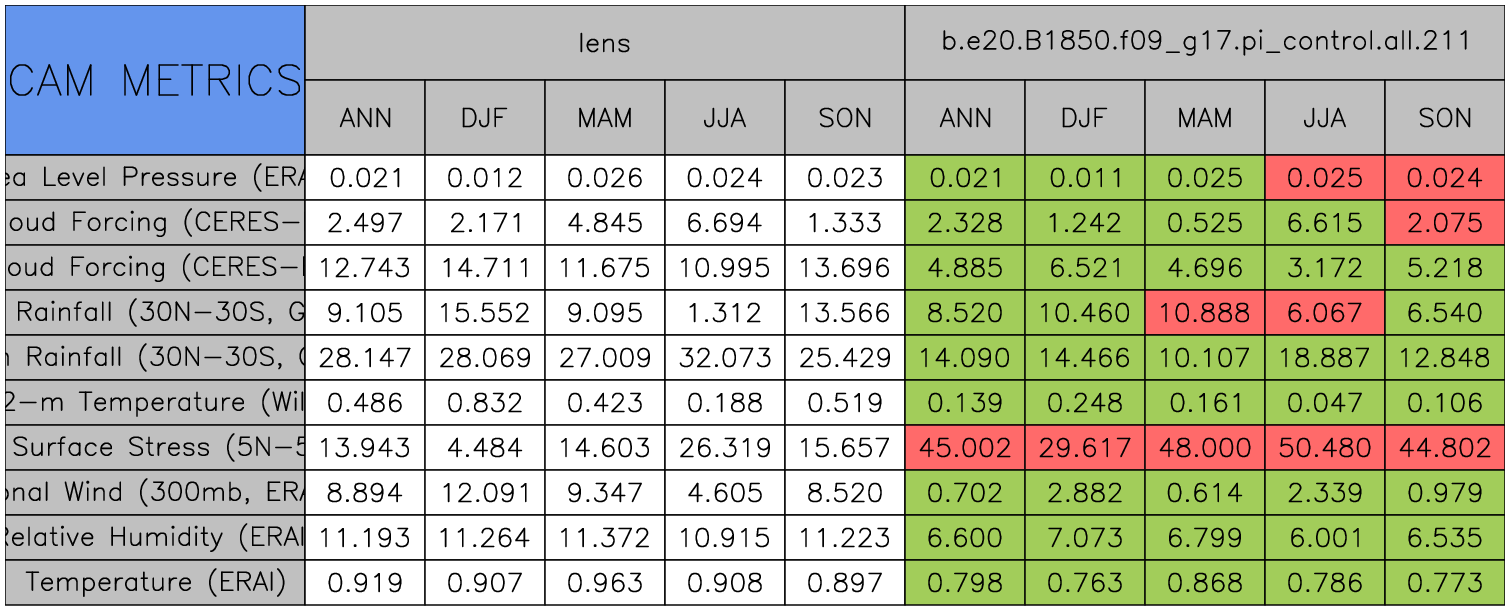The height and width of the screenshot is (611, 1510).
Task: Click the JJA header under pi_control
Action: (1325, 118)
